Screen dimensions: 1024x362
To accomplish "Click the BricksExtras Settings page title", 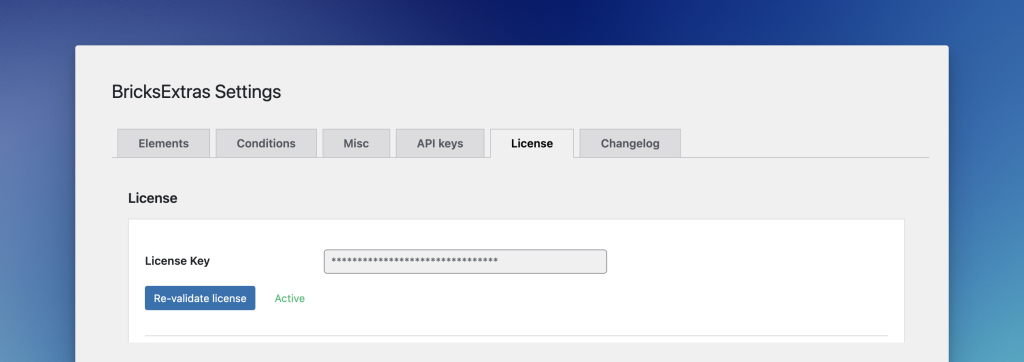I will click(196, 91).
